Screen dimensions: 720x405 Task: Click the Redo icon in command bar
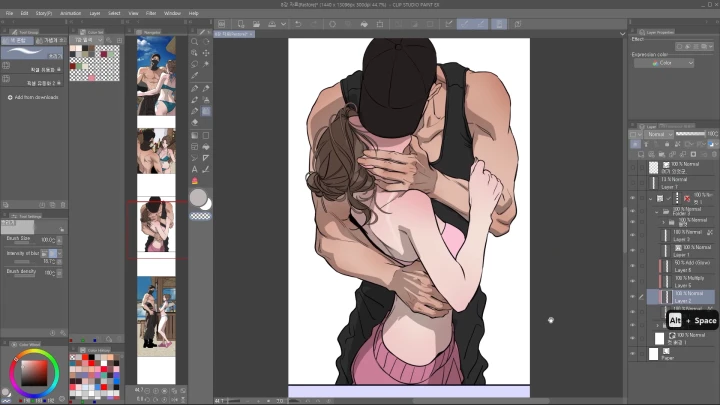coord(314,24)
